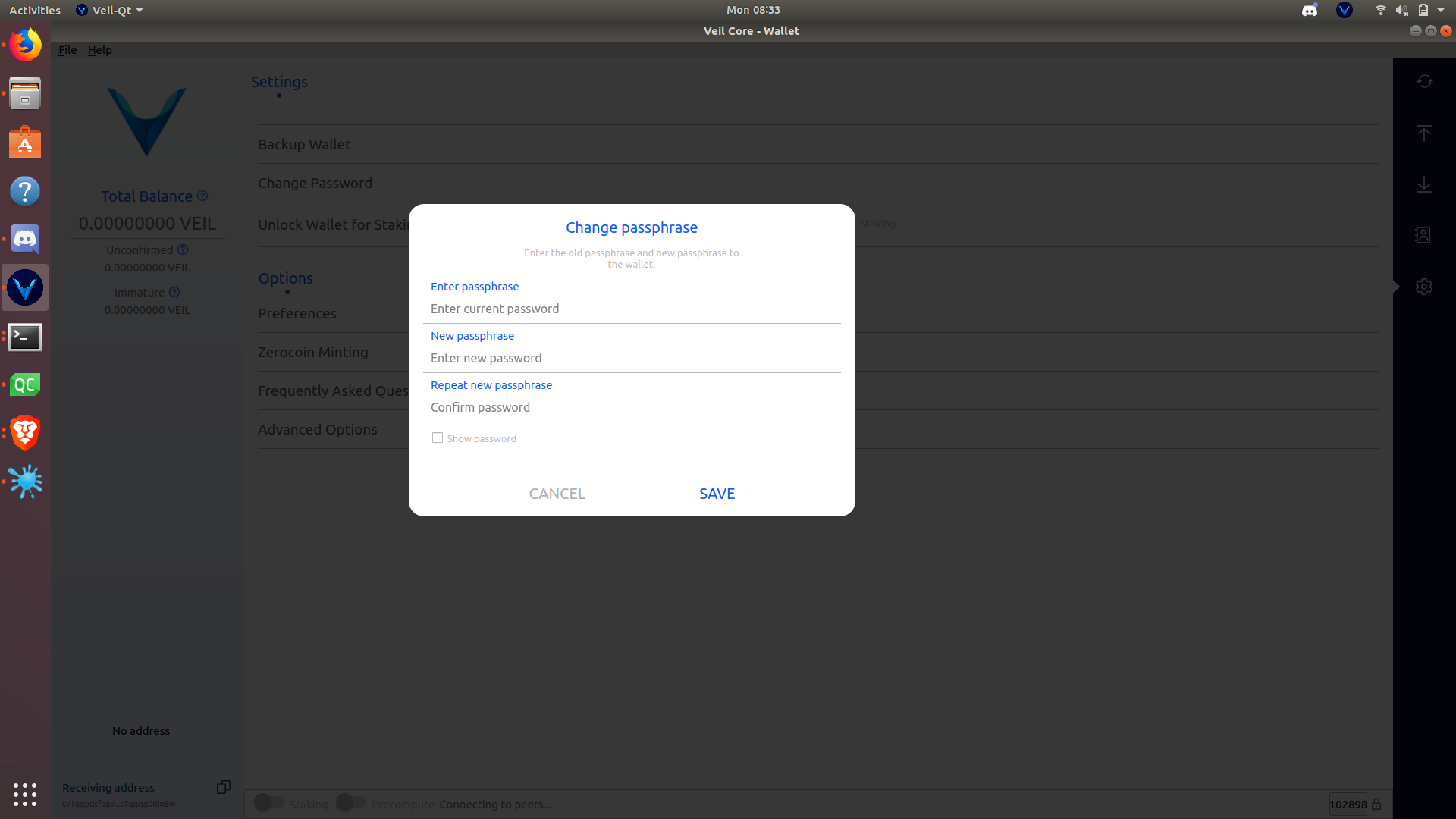
Task: Copy the receiving address using the copy icon
Action: point(223,787)
